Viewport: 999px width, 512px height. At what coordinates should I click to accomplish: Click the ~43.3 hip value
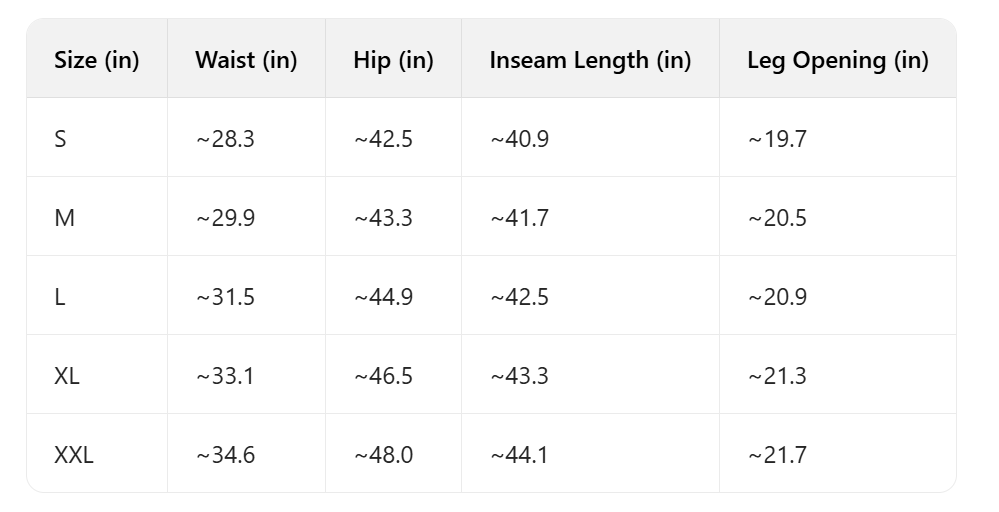[x=383, y=218]
